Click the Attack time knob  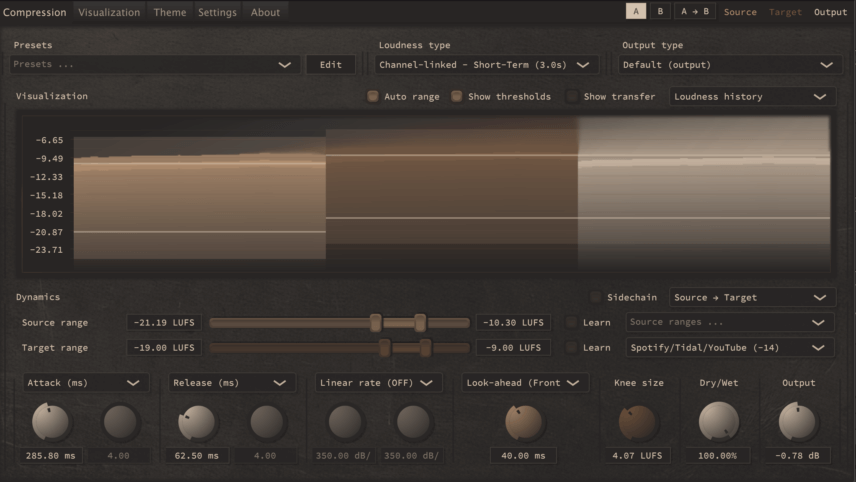[50, 422]
